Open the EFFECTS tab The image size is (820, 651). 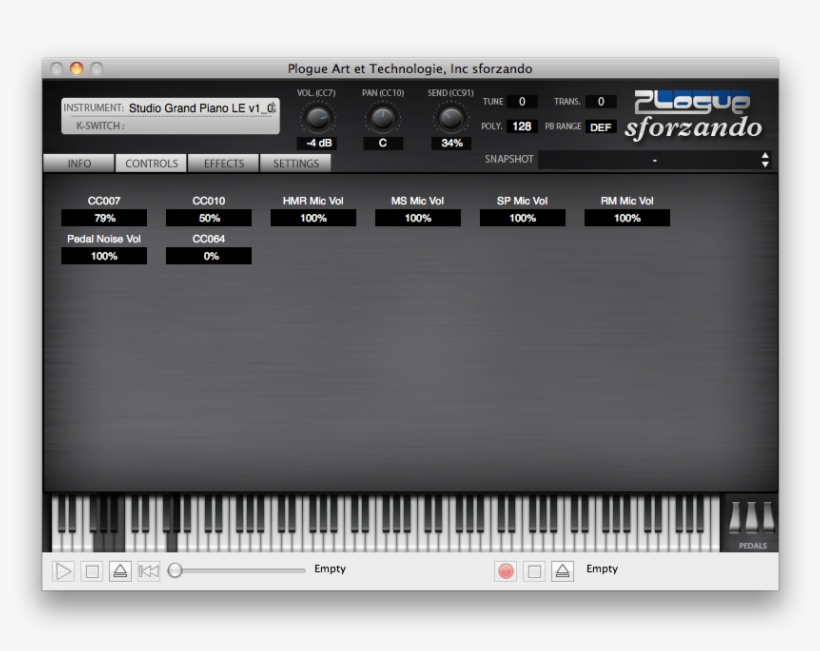[x=224, y=163]
